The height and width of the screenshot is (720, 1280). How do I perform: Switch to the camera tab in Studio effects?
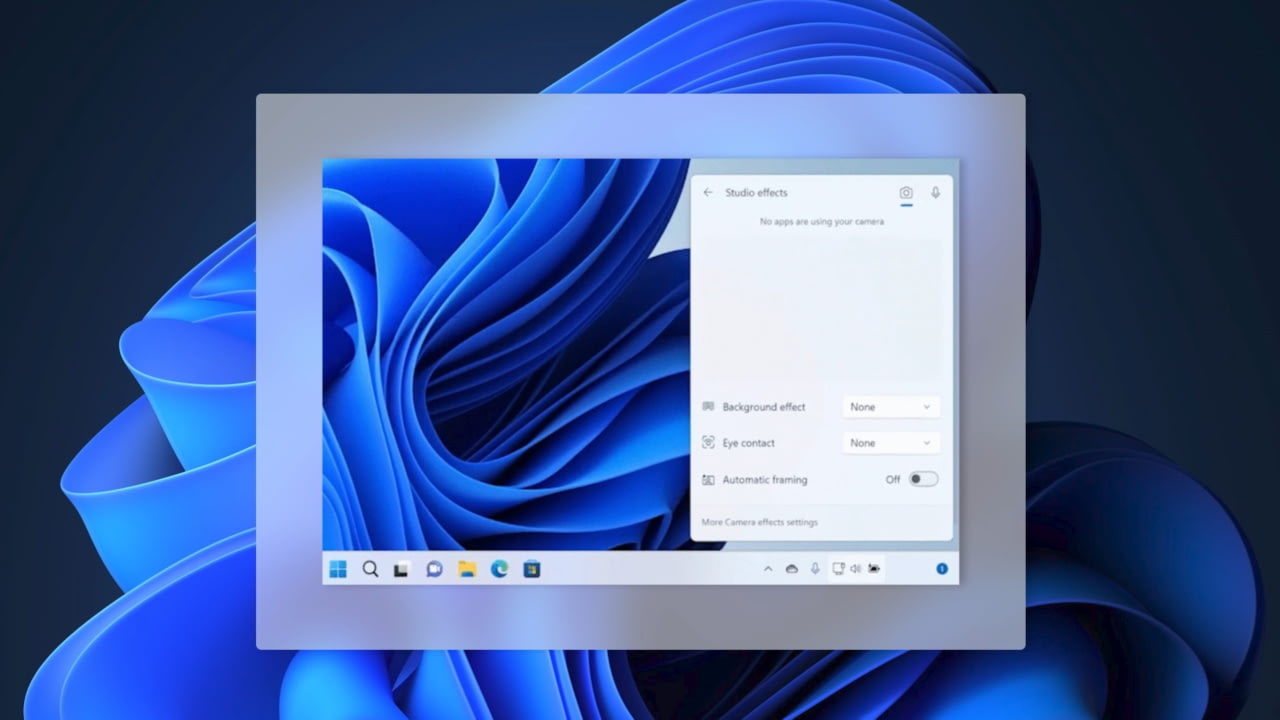[906, 193]
